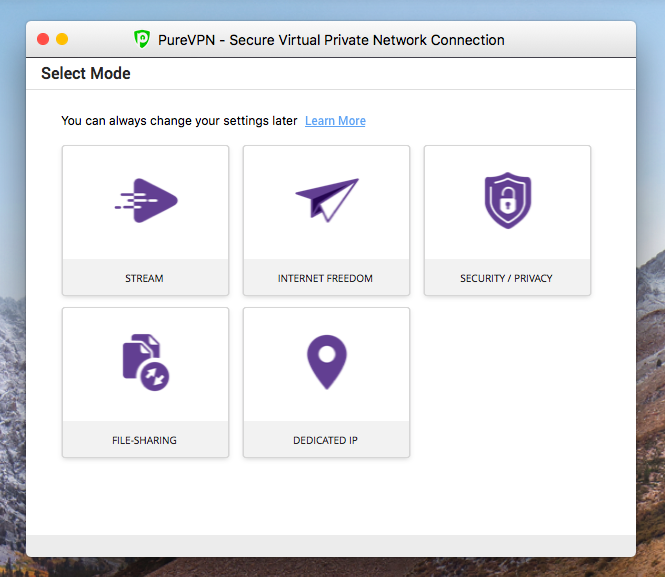Viewport: 665px width, 577px height.
Task: Select the STREAM mode label
Action: point(144,279)
